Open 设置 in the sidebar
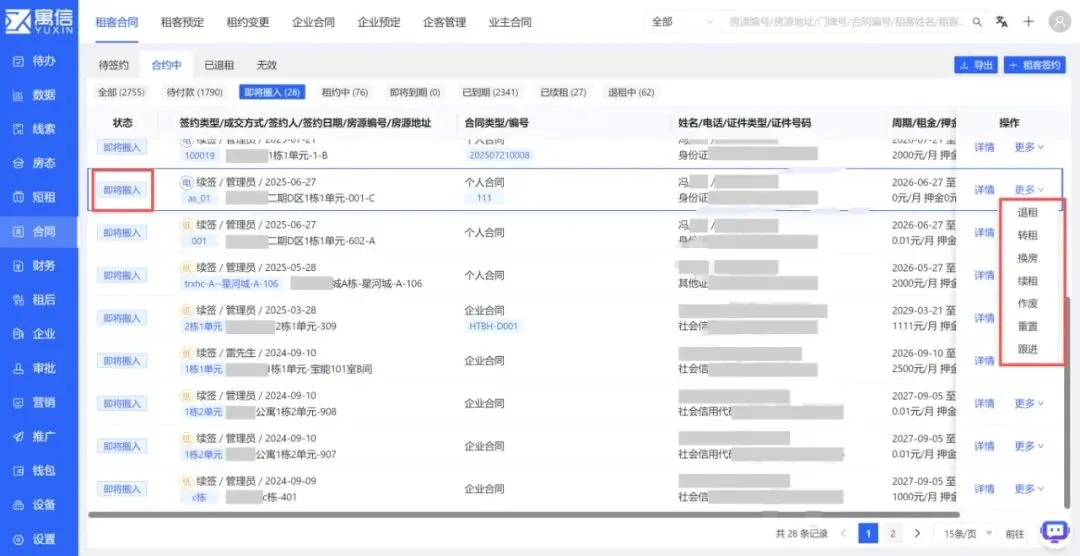The image size is (1080, 556). [x=34, y=539]
